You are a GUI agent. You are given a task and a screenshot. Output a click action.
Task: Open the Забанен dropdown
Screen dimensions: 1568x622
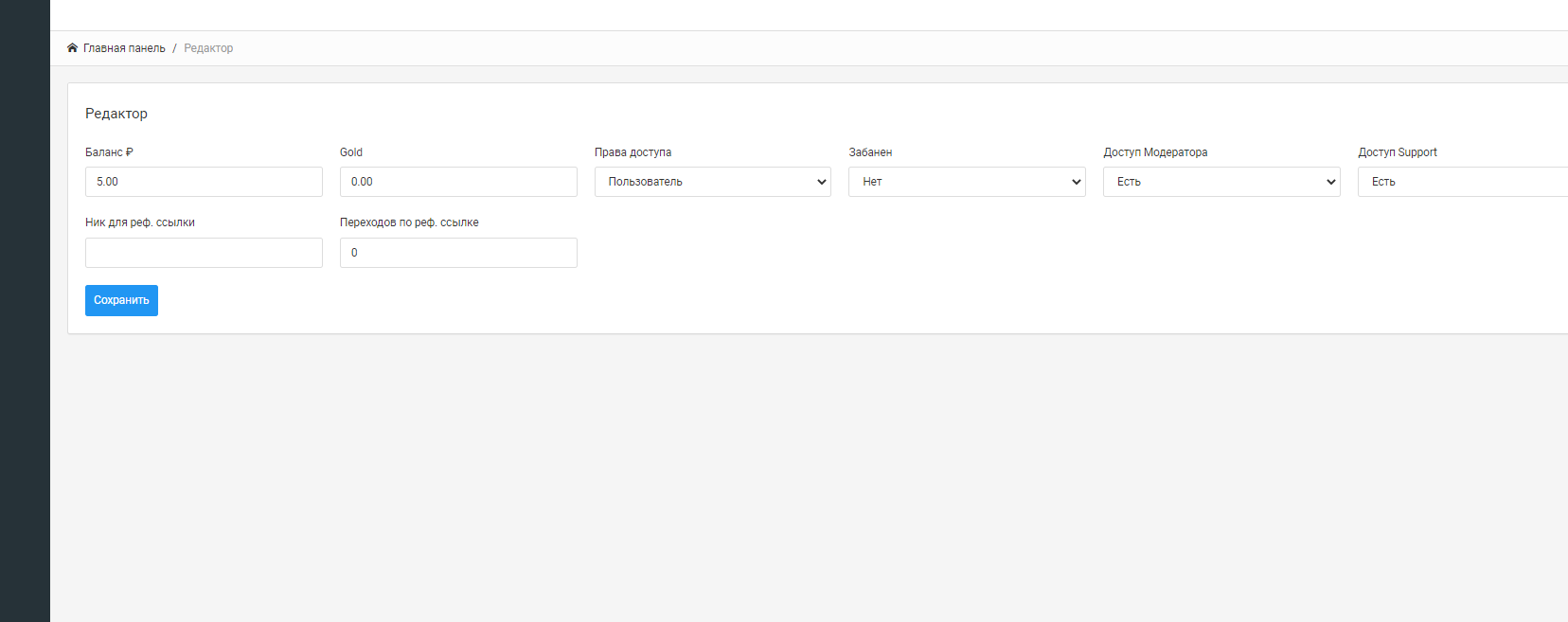click(x=967, y=182)
